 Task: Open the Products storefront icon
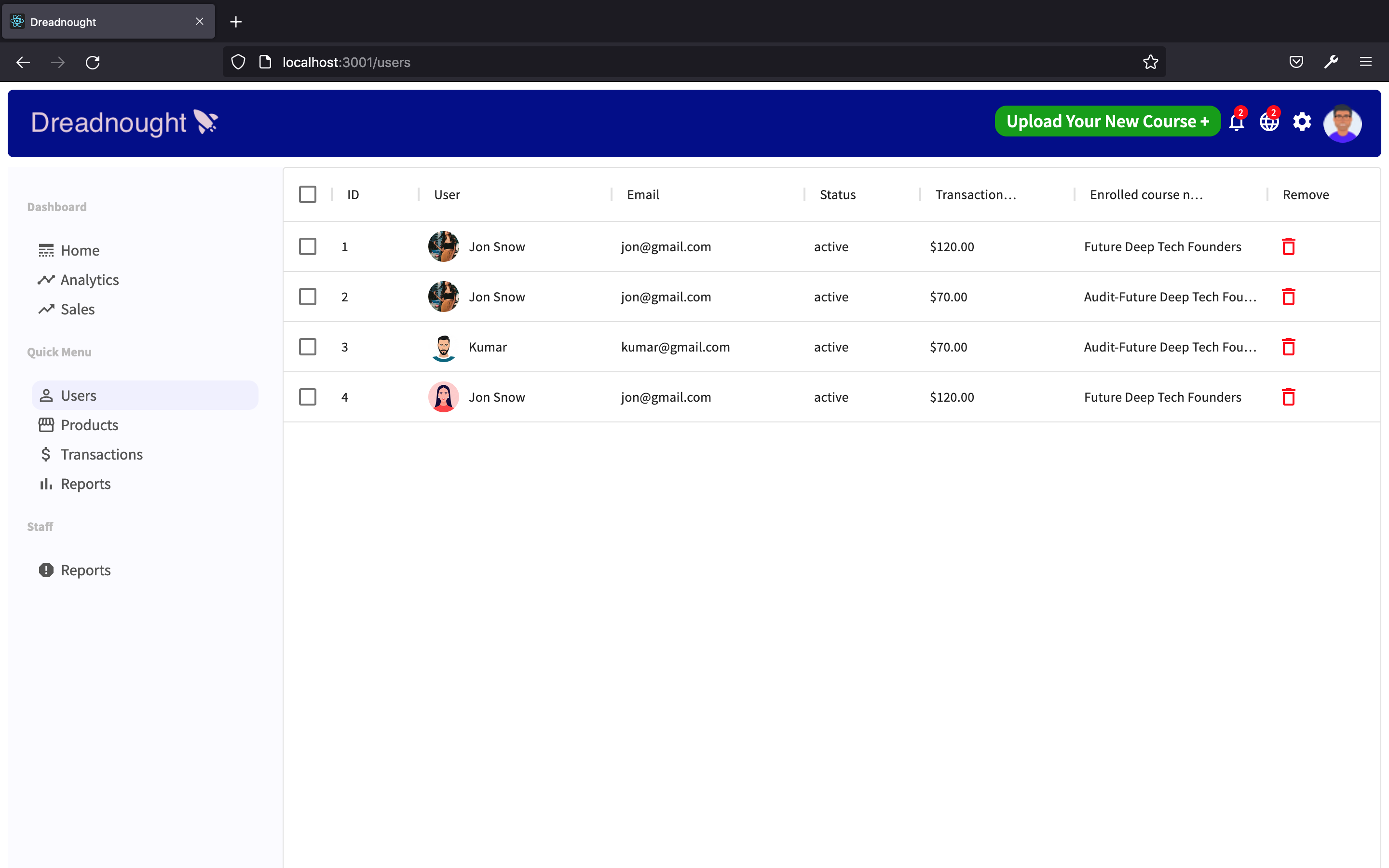[x=46, y=425]
